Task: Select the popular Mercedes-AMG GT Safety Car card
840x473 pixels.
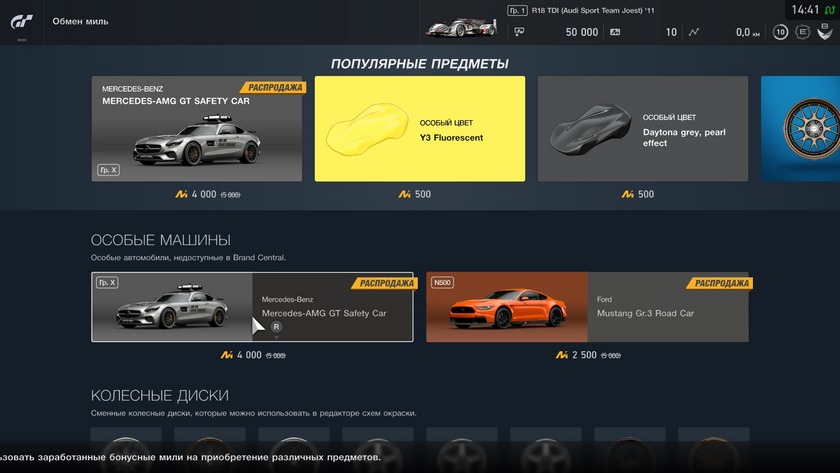Action: click(x=197, y=129)
